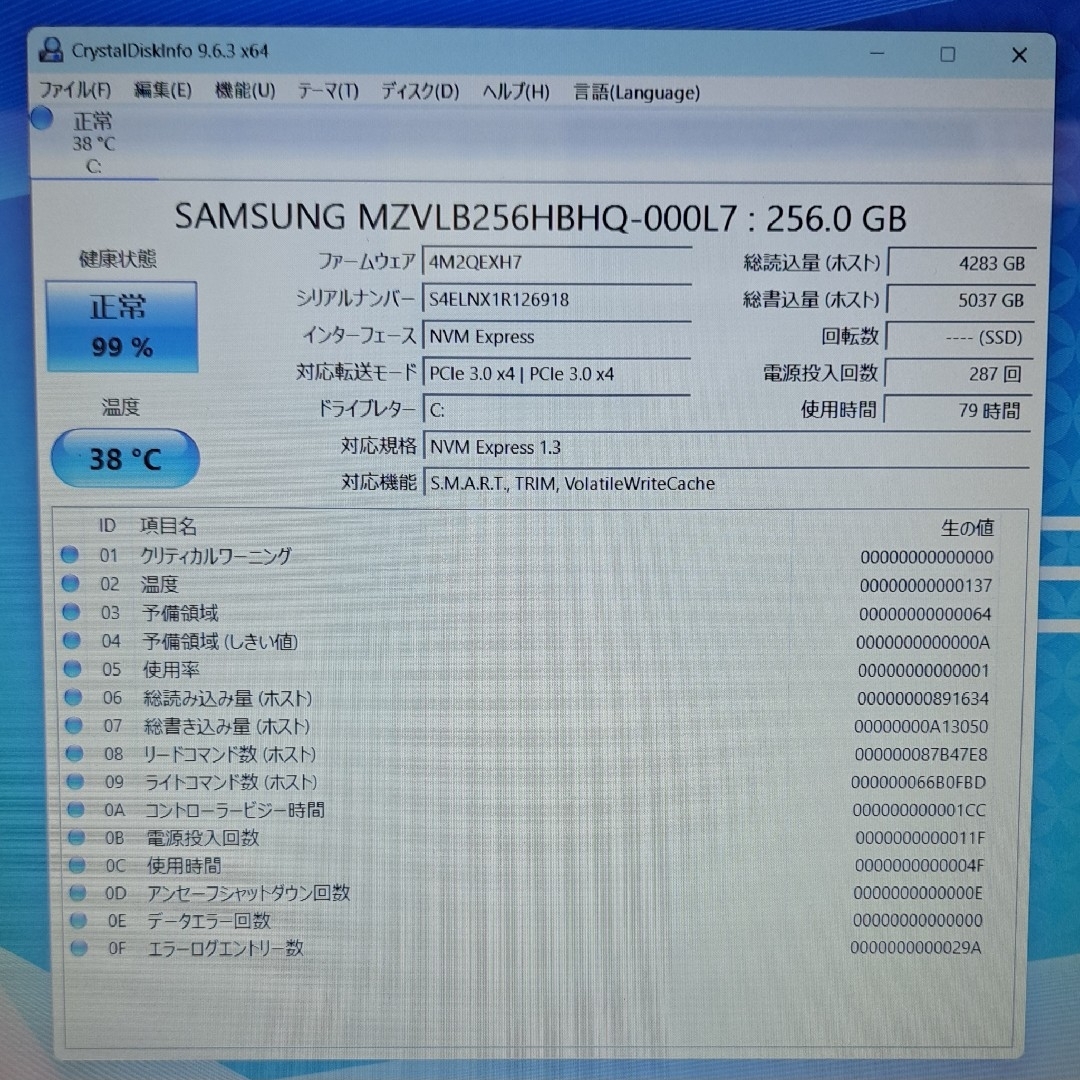Click status icon of row 06 総読み込み量
Screen dimensions: 1080x1080
coord(73,697)
